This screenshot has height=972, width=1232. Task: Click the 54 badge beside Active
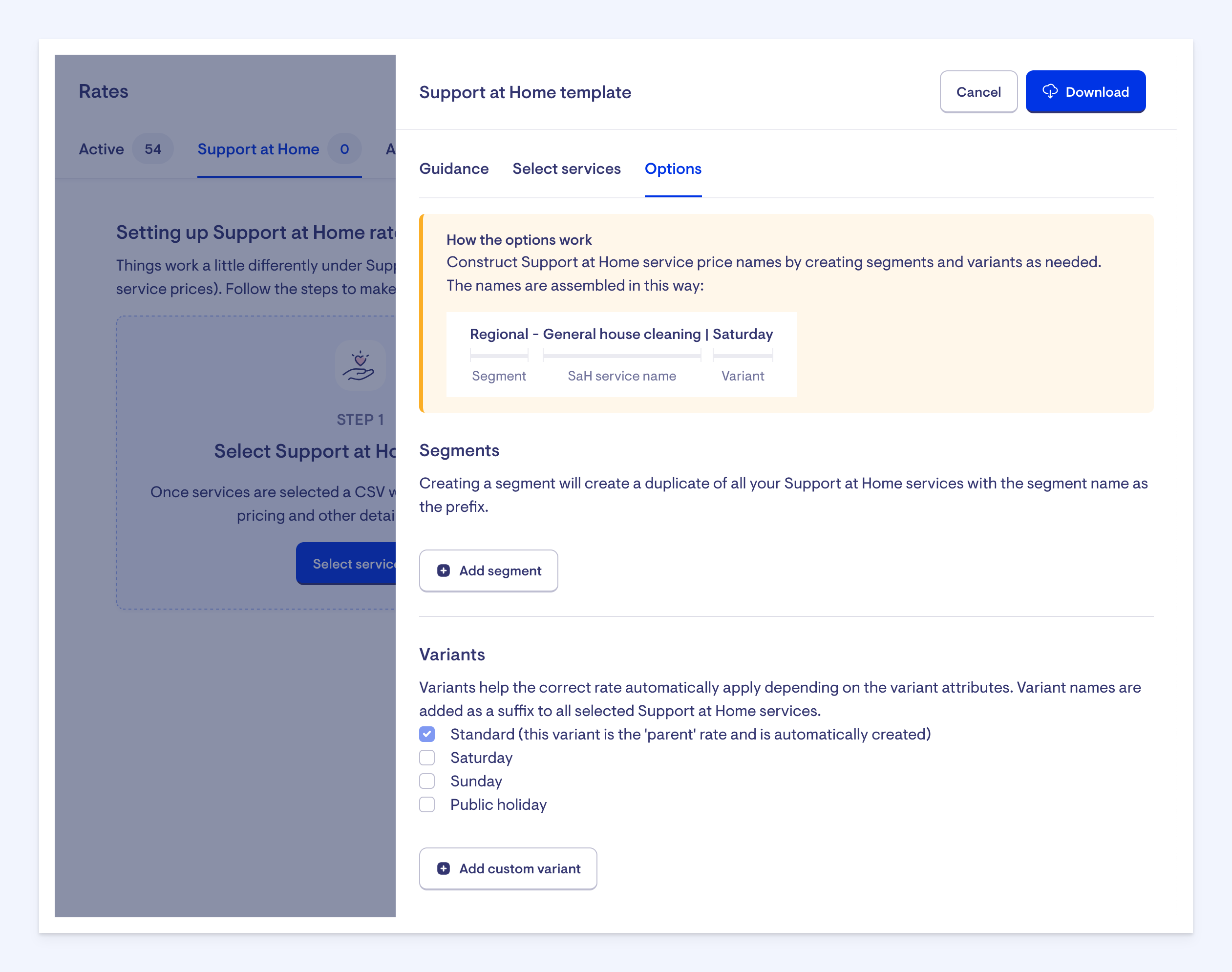152,149
